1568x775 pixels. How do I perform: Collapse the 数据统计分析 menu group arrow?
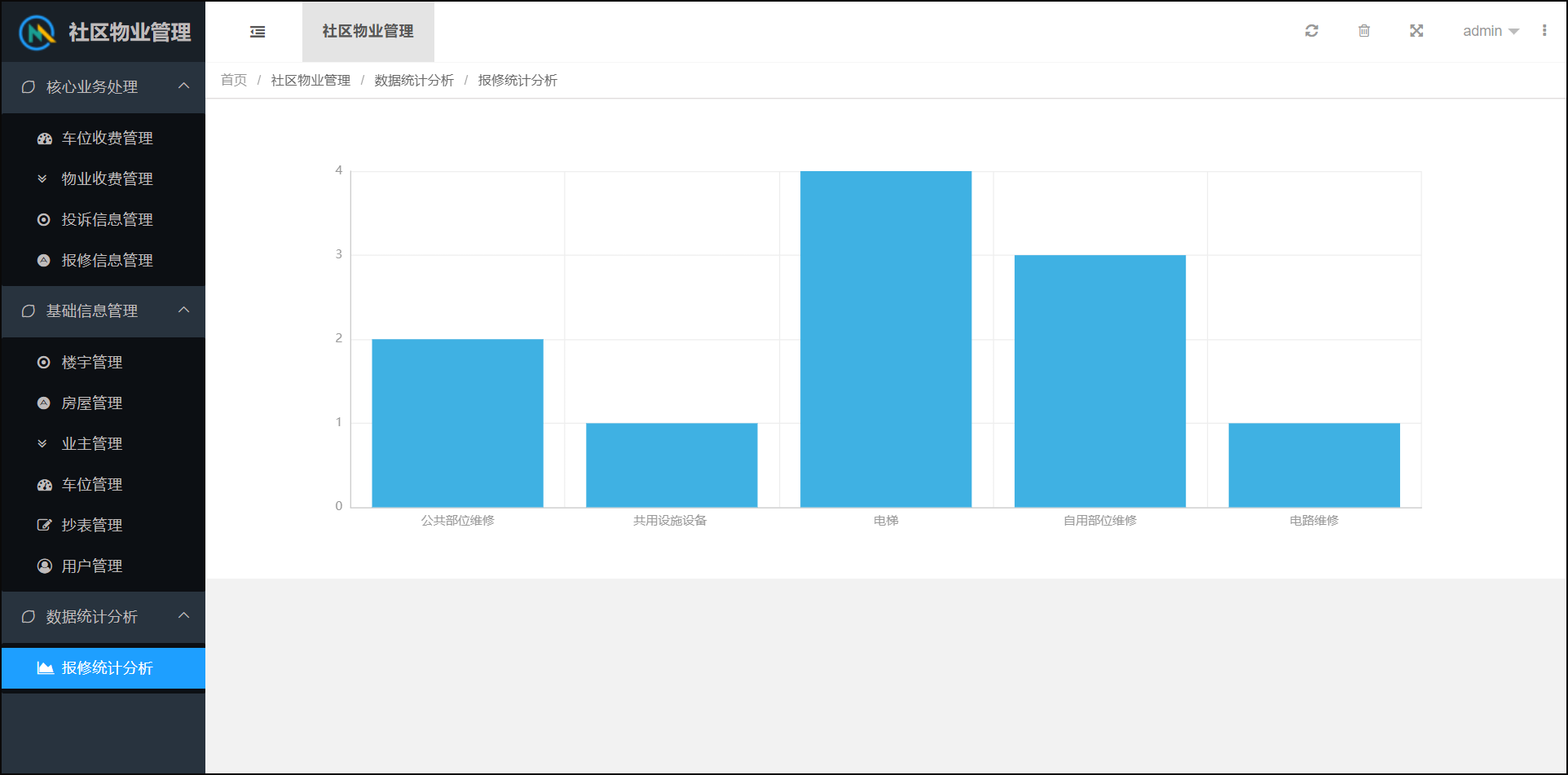(184, 616)
